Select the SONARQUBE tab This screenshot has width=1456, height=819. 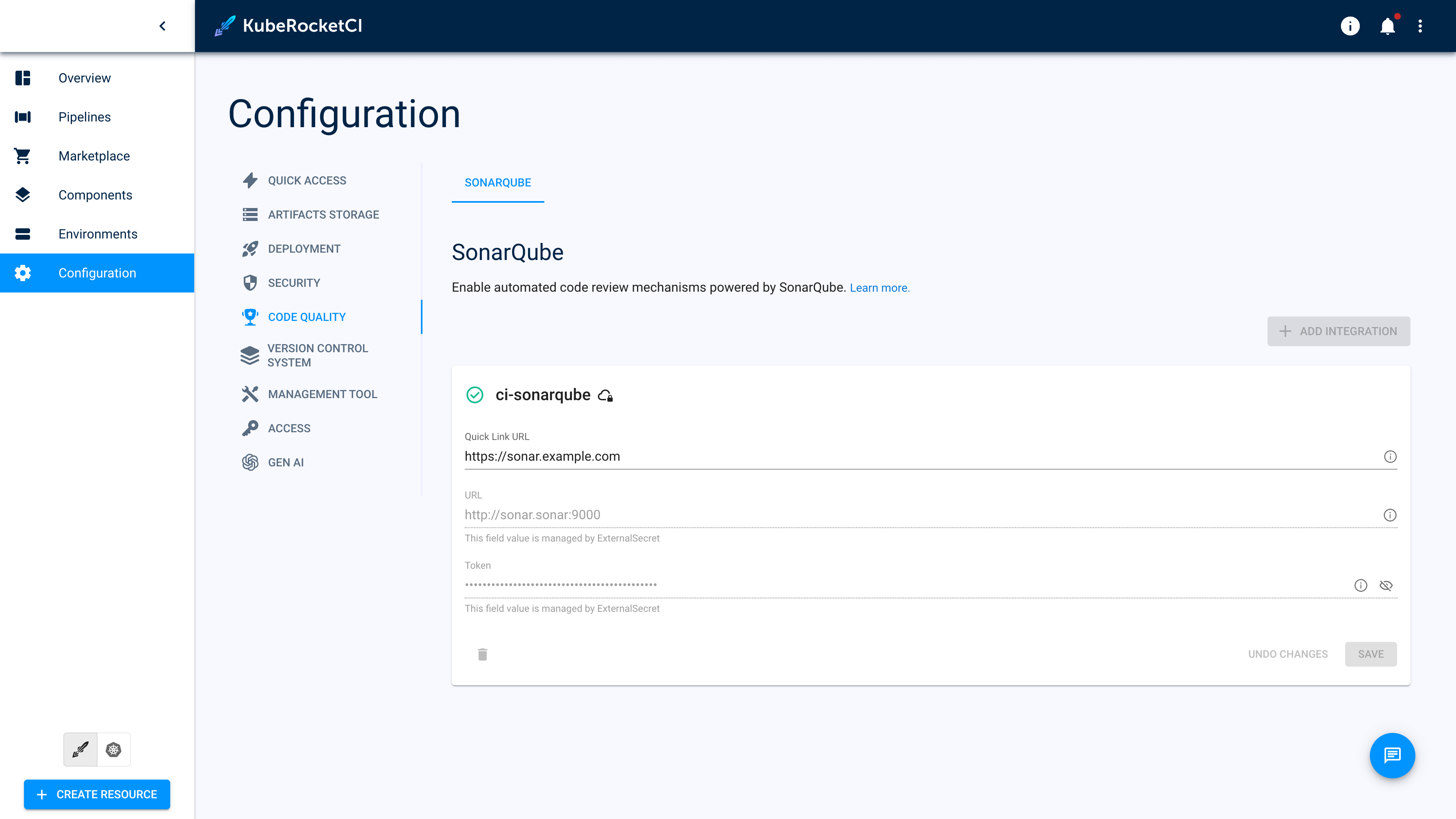pos(498,183)
